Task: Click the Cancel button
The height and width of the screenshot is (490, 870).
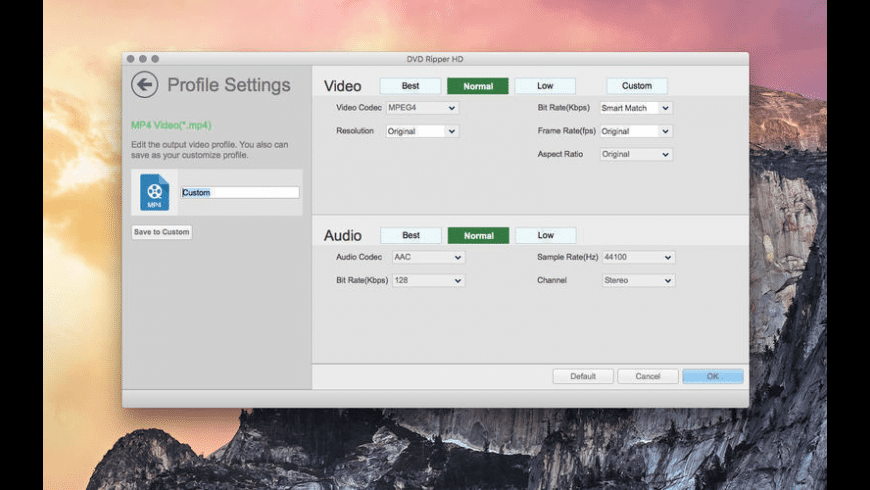Action: (648, 376)
